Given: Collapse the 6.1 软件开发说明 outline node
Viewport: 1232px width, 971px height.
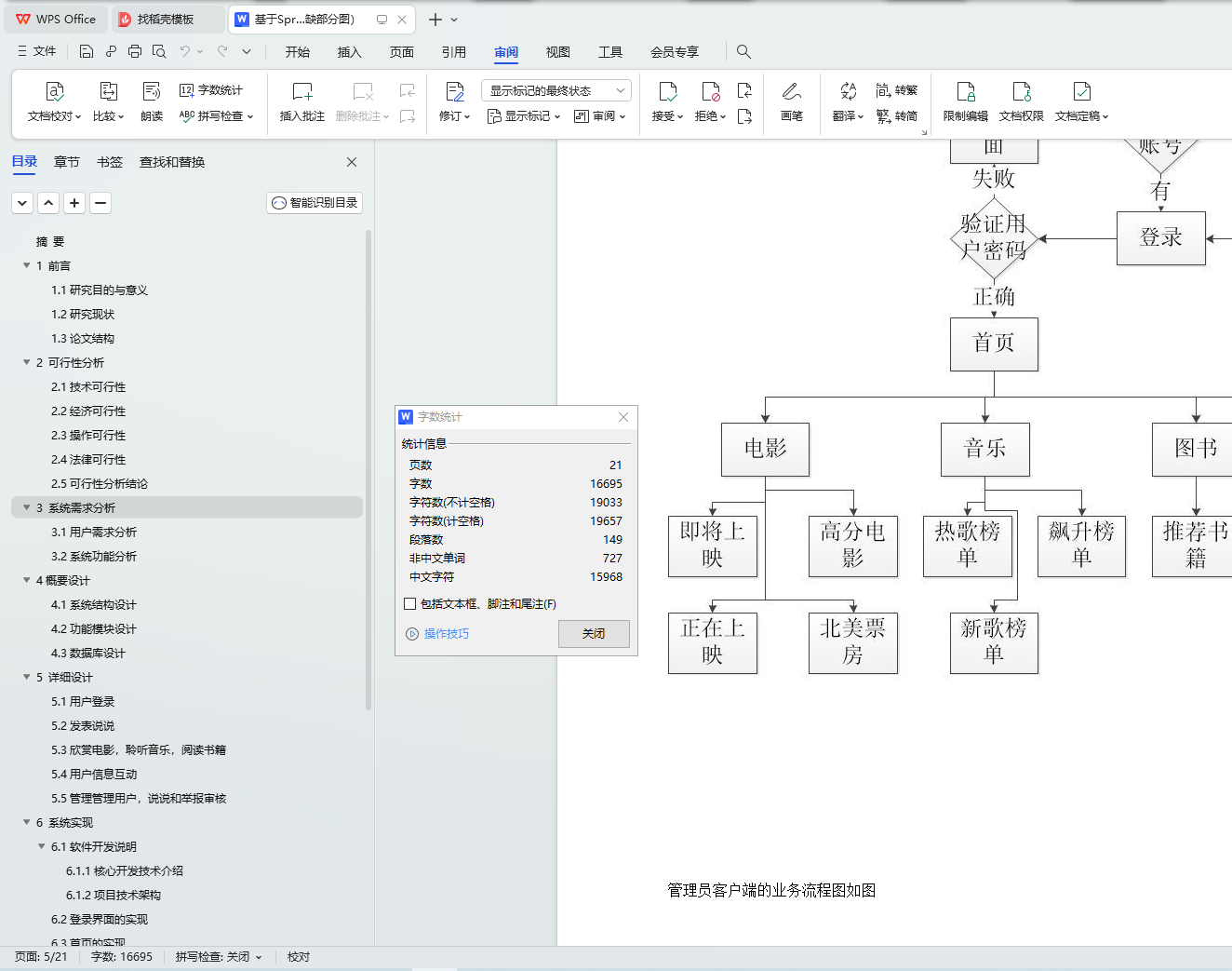Looking at the screenshot, I should coord(41,846).
